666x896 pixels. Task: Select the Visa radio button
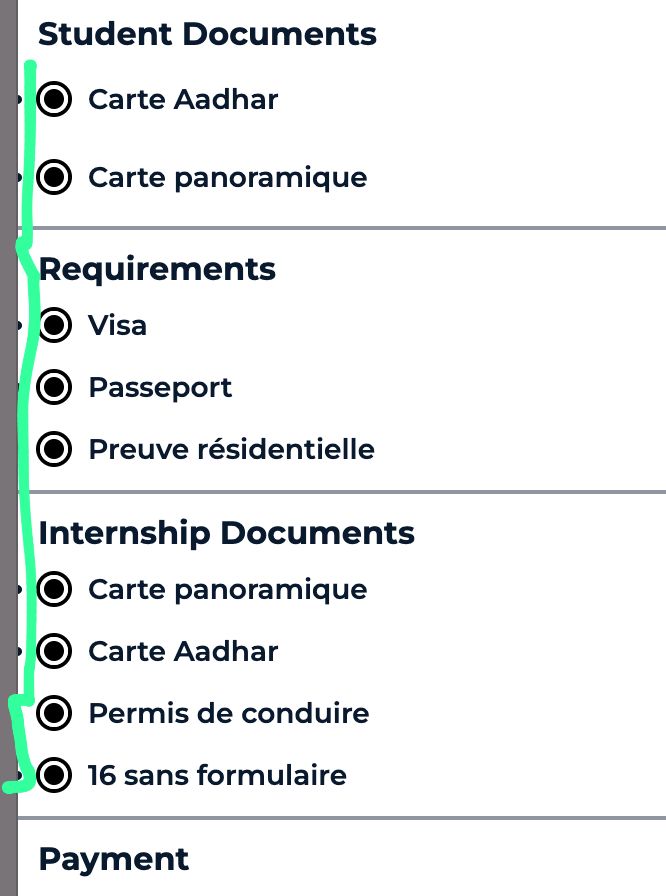[x=54, y=325]
